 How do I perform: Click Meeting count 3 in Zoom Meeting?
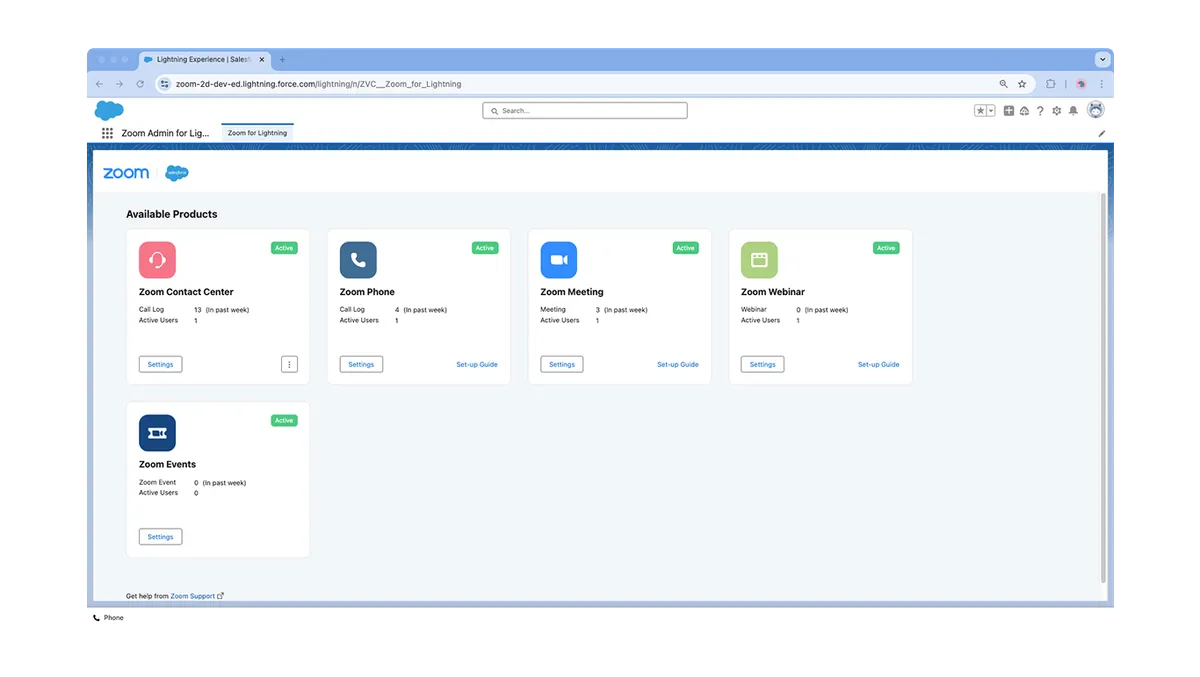click(598, 310)
